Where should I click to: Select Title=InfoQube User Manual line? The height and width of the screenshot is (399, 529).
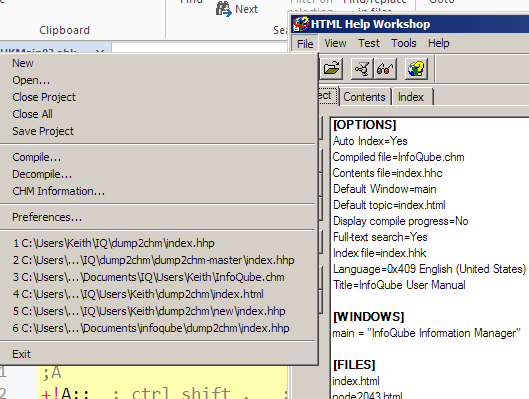(x=399, y=285)
